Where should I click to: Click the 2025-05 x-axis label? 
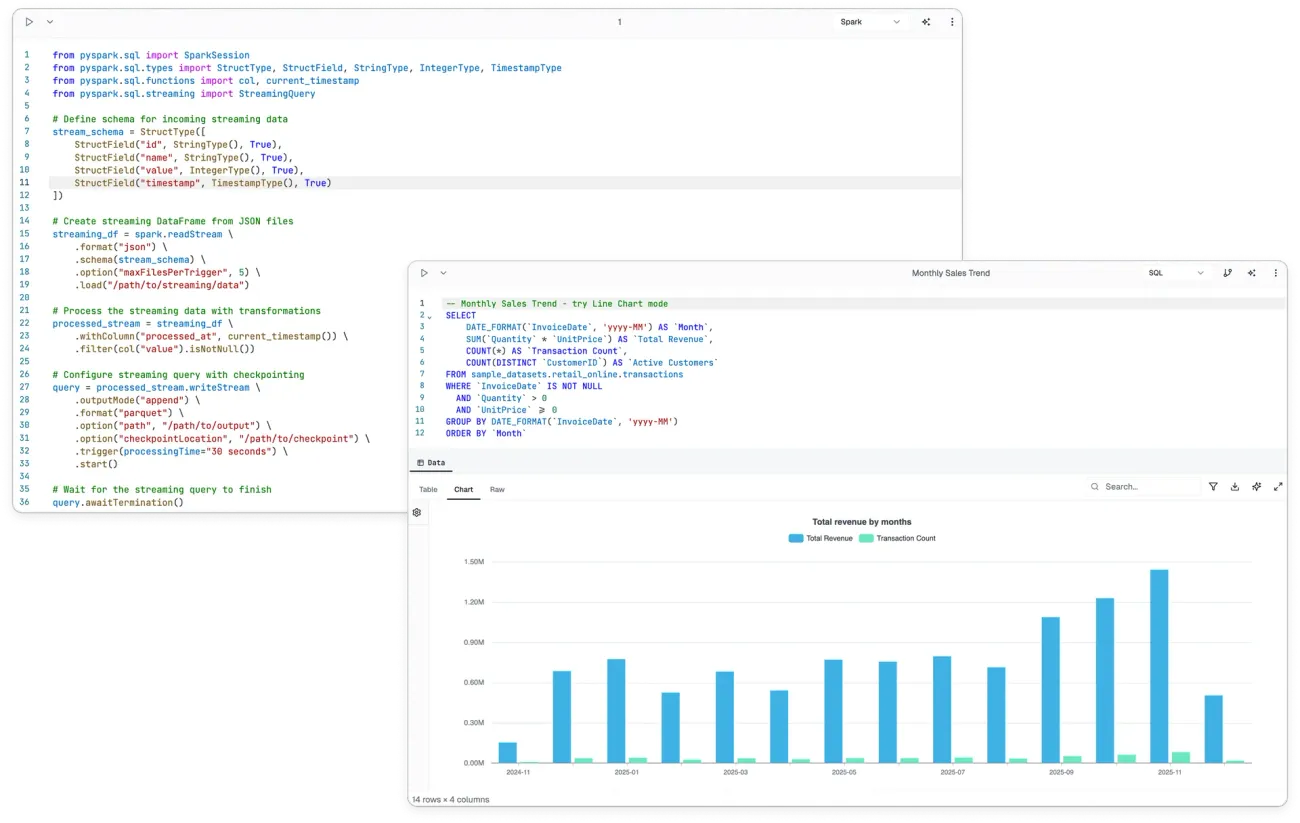843,773
